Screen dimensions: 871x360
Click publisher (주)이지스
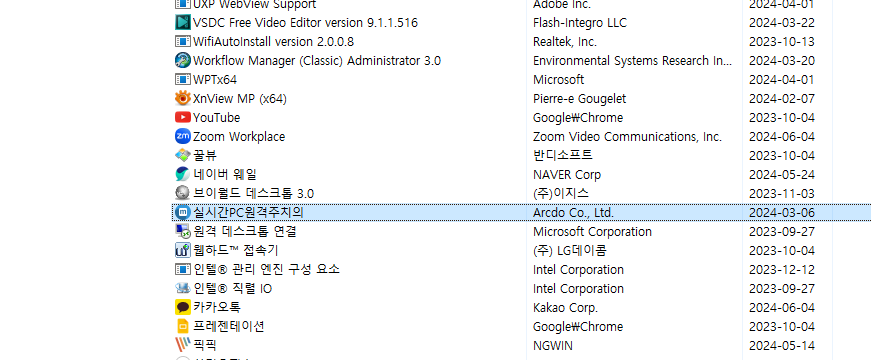pos(561,193)
